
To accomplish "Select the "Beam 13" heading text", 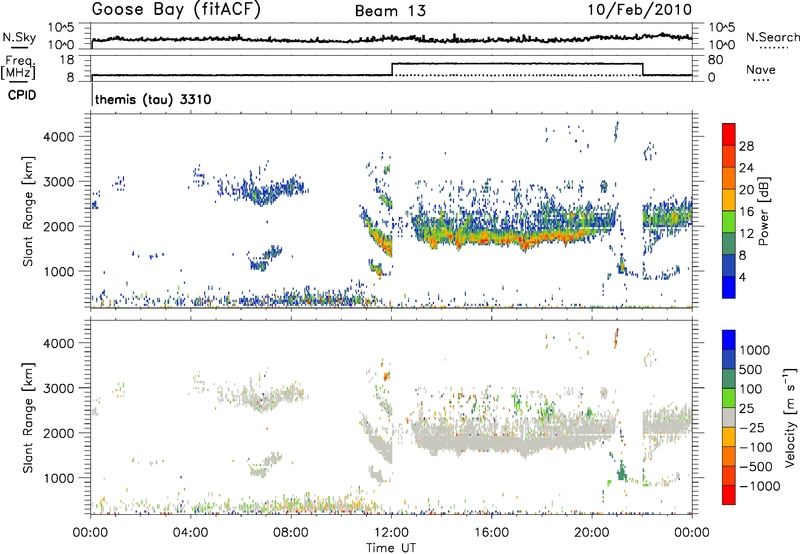I will pyautogui.click(x=390, y=11).
